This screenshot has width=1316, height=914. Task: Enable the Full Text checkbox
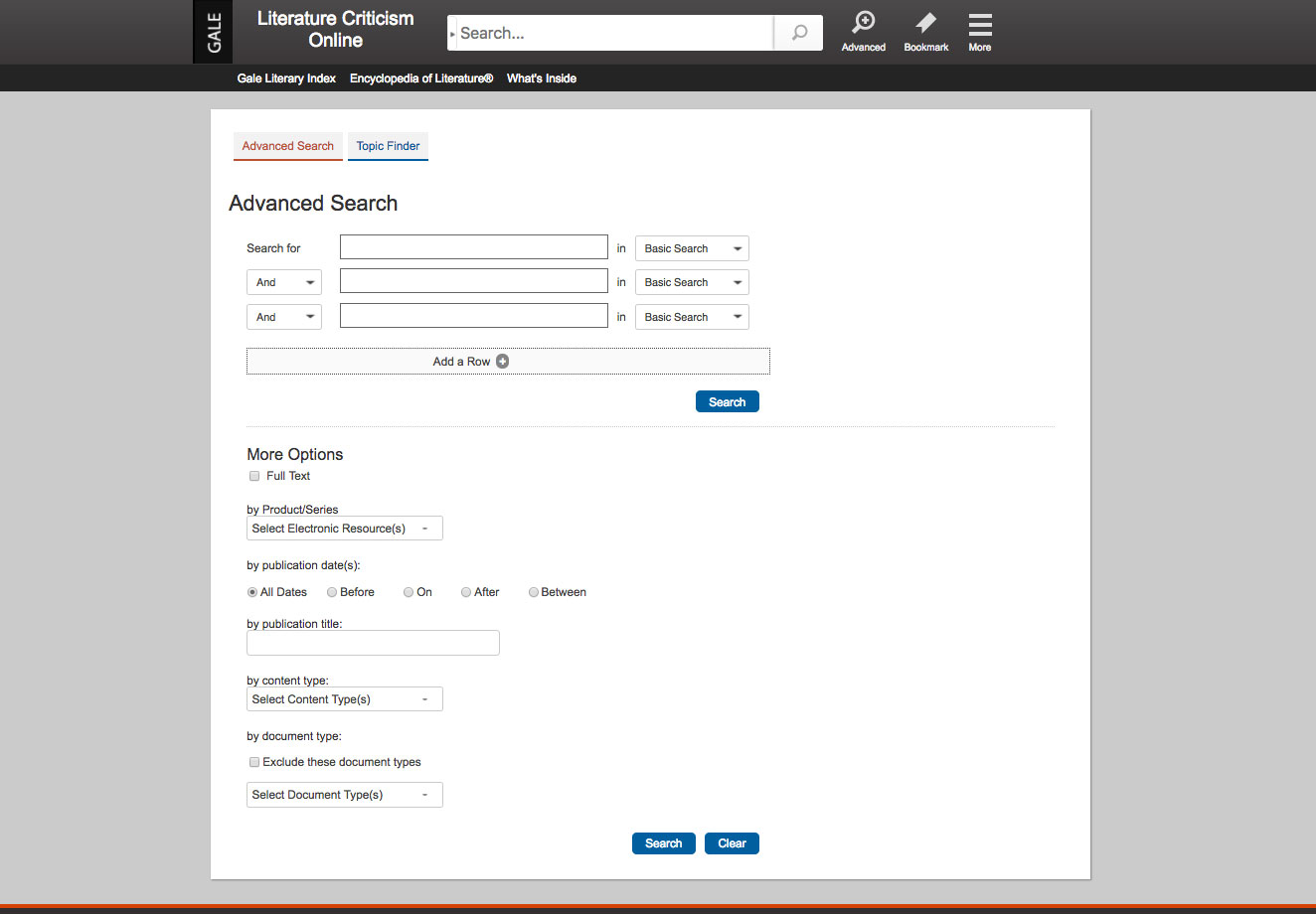point(254,476)
